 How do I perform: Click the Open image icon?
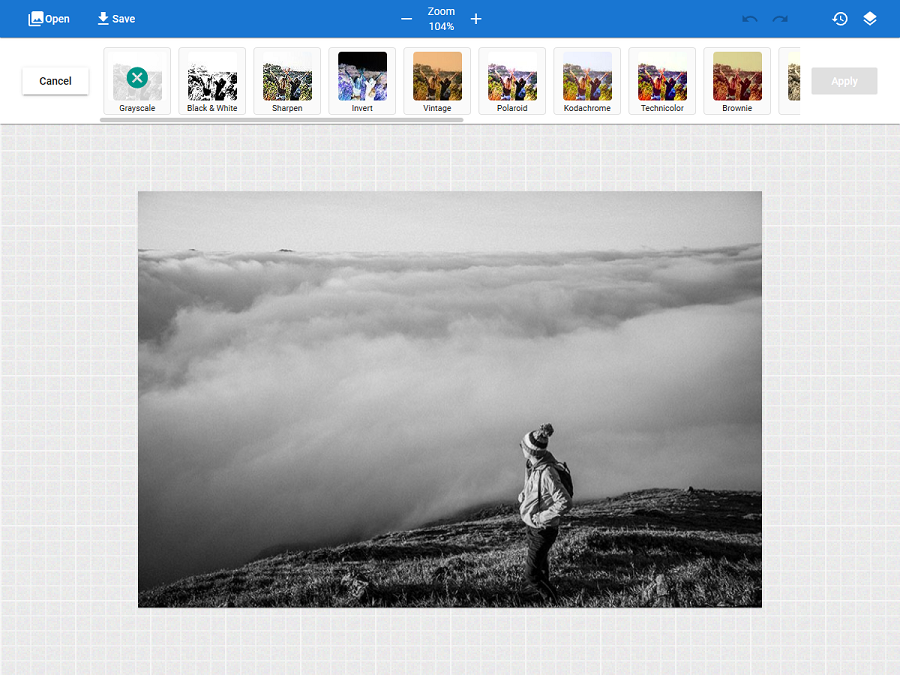point(34,18)
